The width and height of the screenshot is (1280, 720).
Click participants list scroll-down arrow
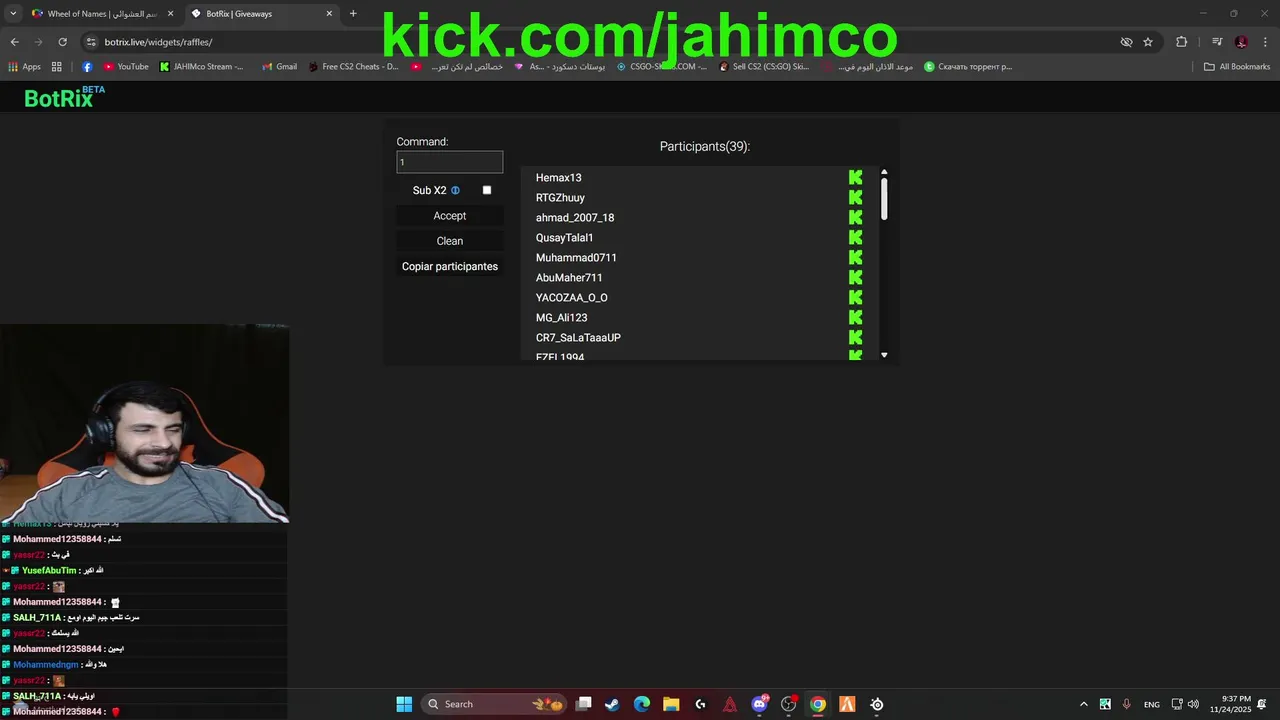coord(884,355)
